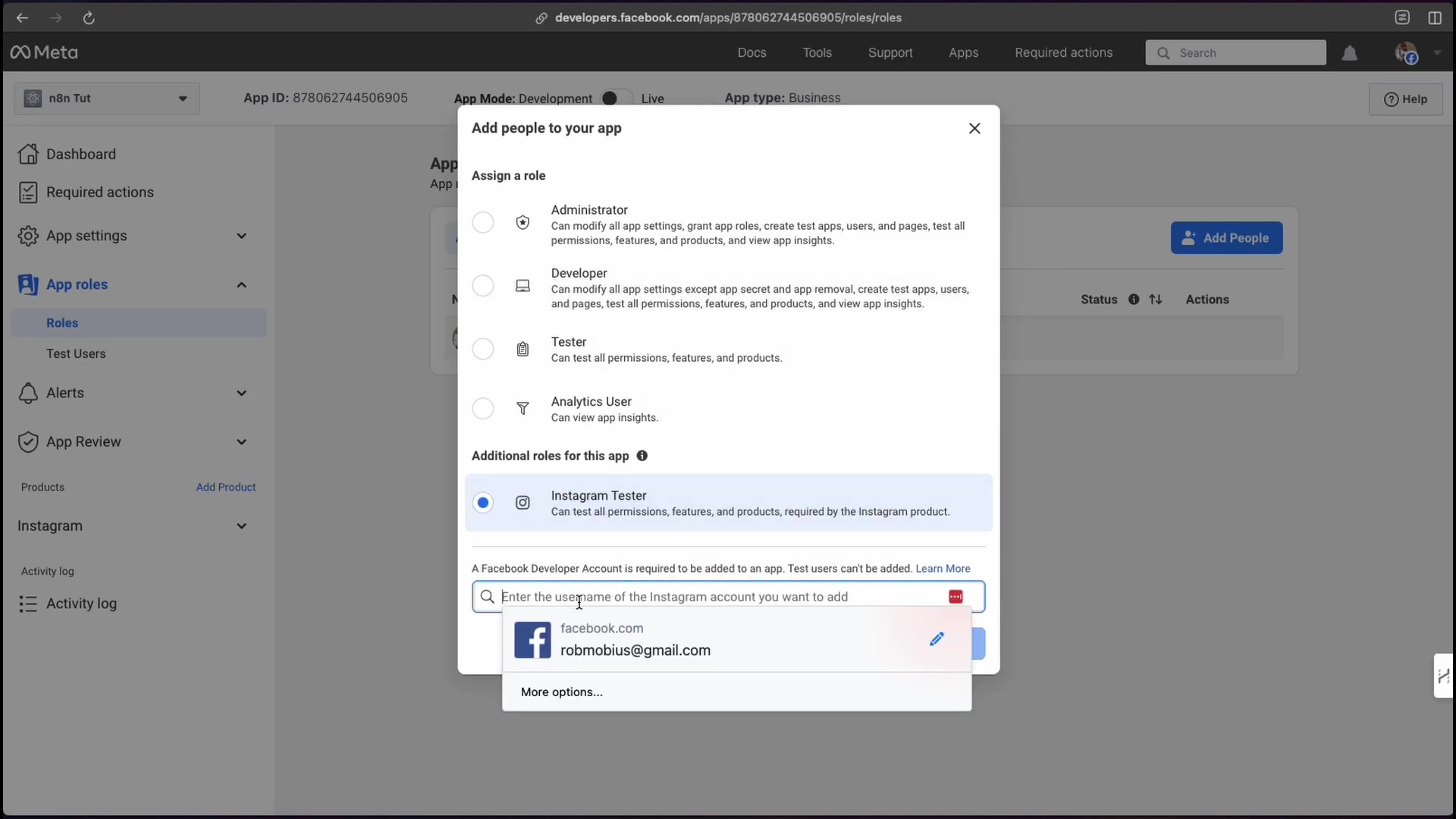
Task: Click the Instagram Tester camera icon
Action: tap(522, 503)
